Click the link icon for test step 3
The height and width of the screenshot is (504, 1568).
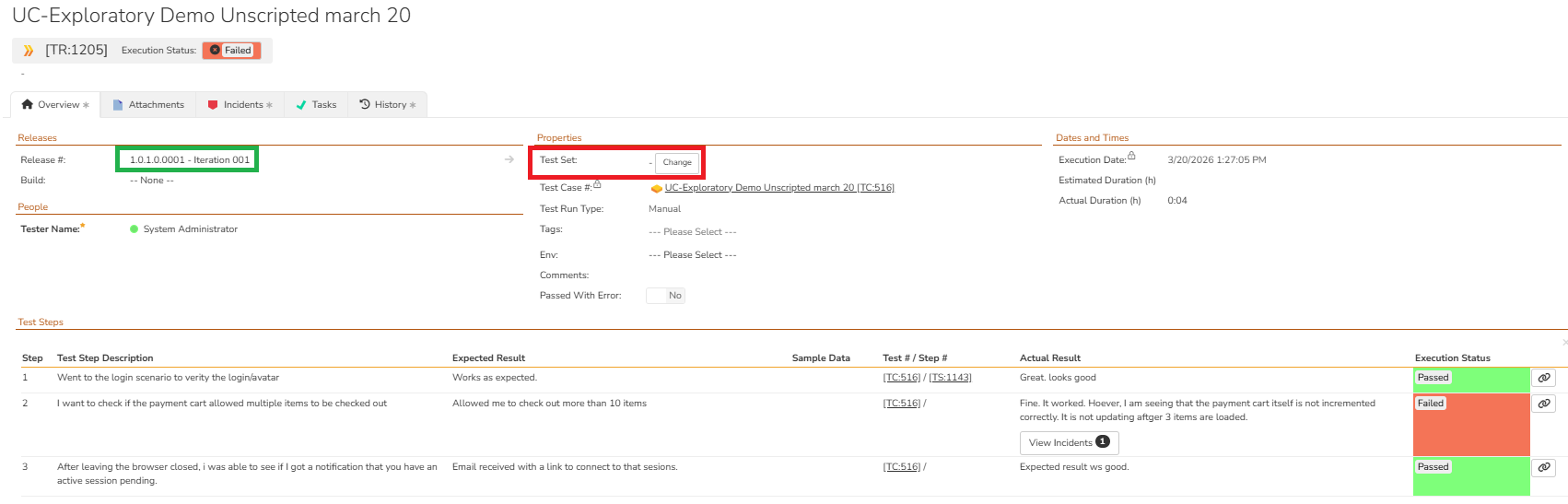[1544, 467]
